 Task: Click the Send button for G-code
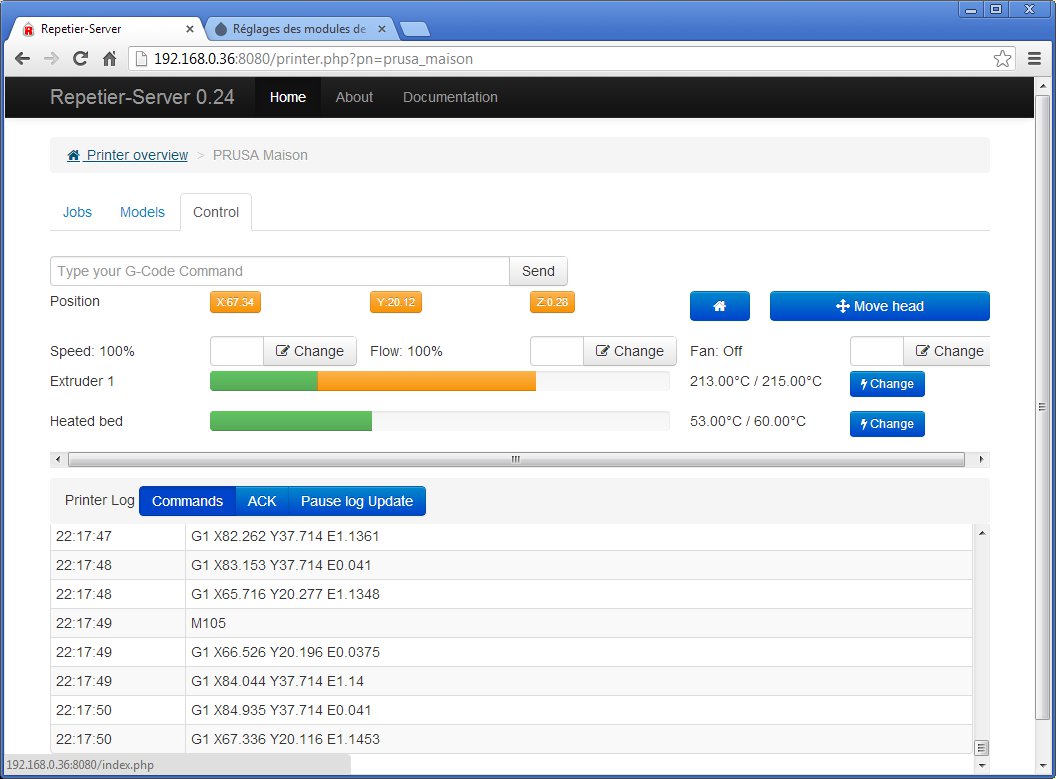pyautogui.click(x=538, y=271)
